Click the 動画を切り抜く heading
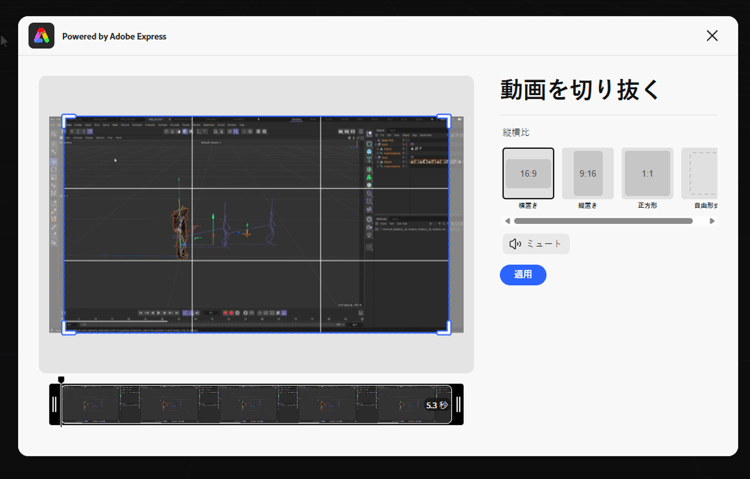 [x=580, y=90]
